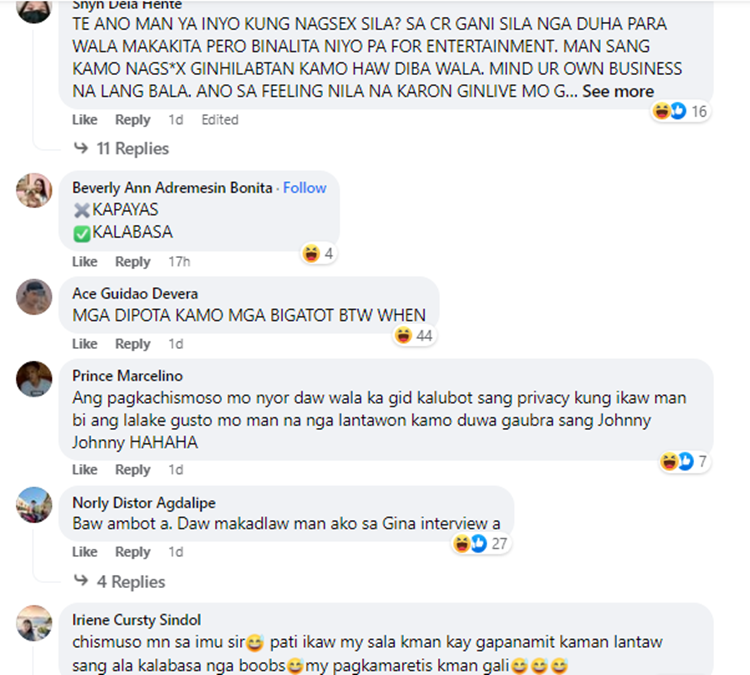Viewport: 750px width, 675px height.
Task: Open the 16 reactions on top comment
Action: click(x=680, y=111)
